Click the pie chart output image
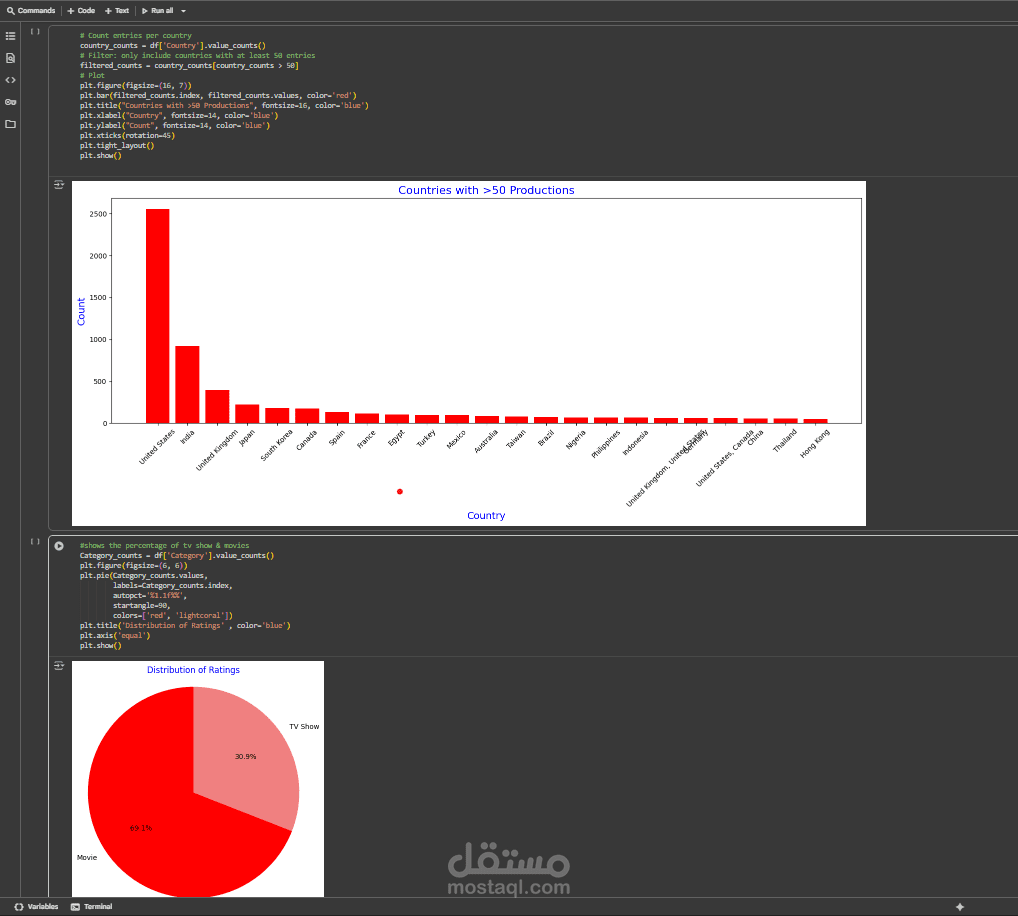The image size is (1018, 916). click(x=197, y=779)
